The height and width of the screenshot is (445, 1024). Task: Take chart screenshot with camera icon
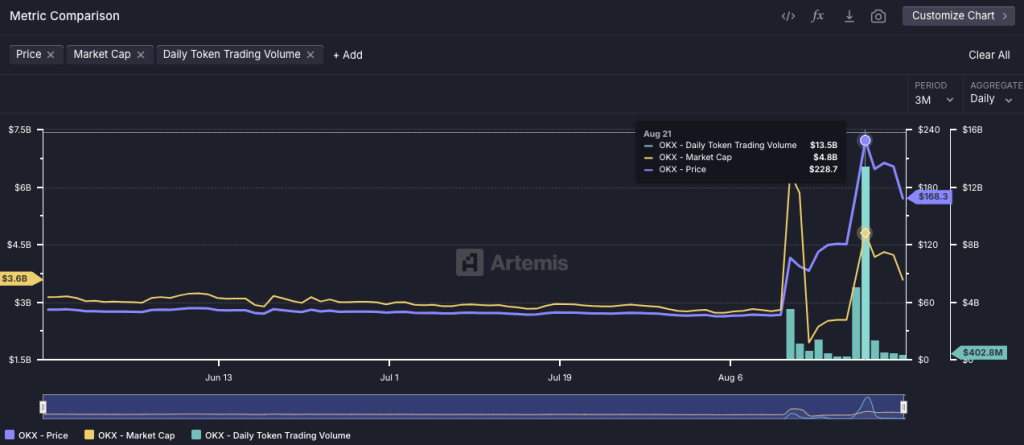tap(878, 16)
